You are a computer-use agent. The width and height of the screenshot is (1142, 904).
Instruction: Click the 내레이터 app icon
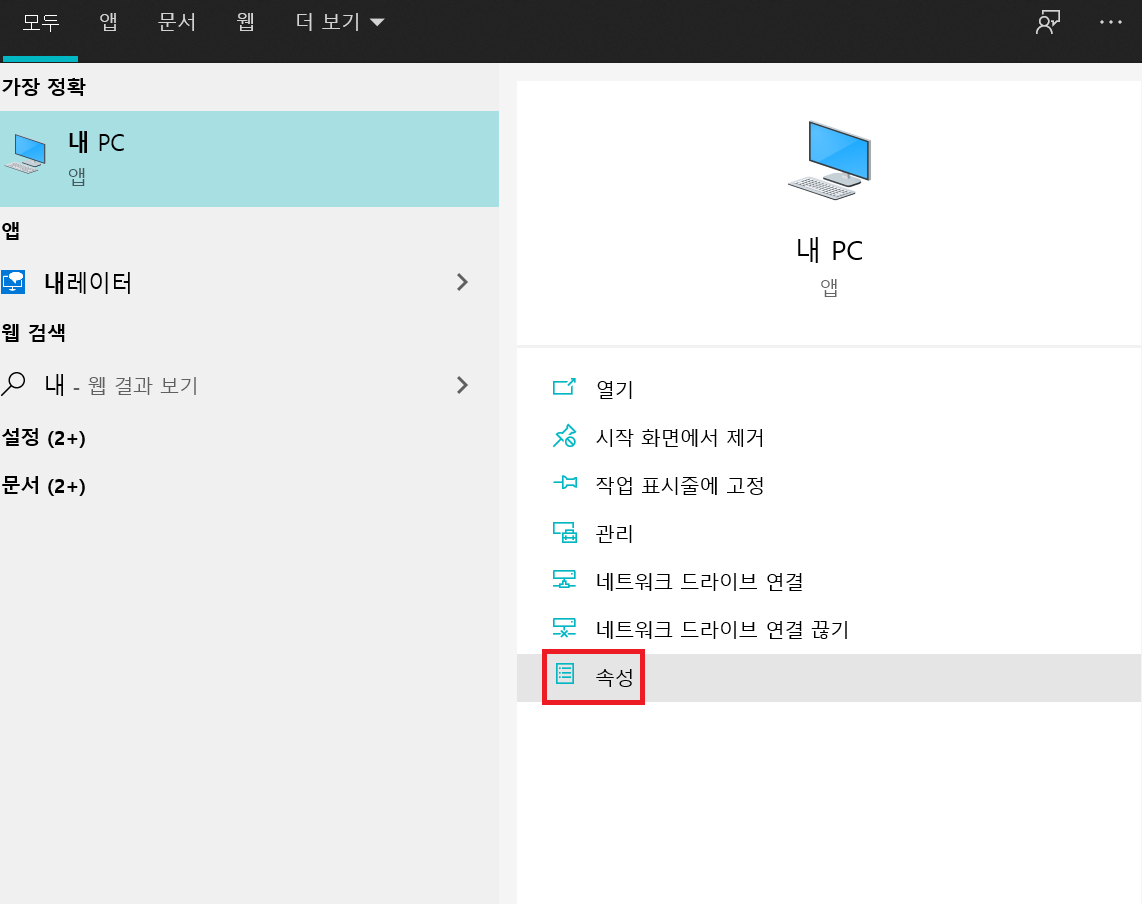pyautogui.click(x=13, y=282)
